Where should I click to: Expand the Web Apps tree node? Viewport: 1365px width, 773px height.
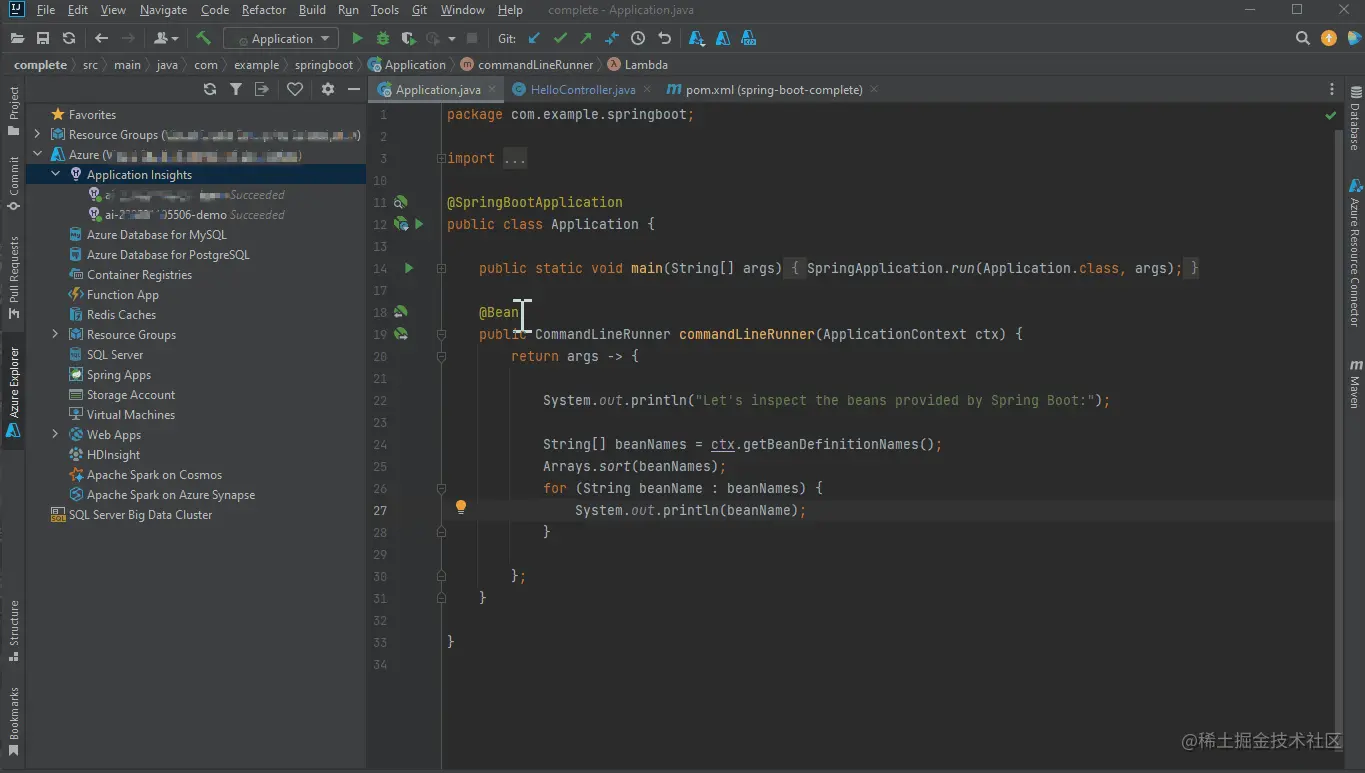click(x=56, y=434)
